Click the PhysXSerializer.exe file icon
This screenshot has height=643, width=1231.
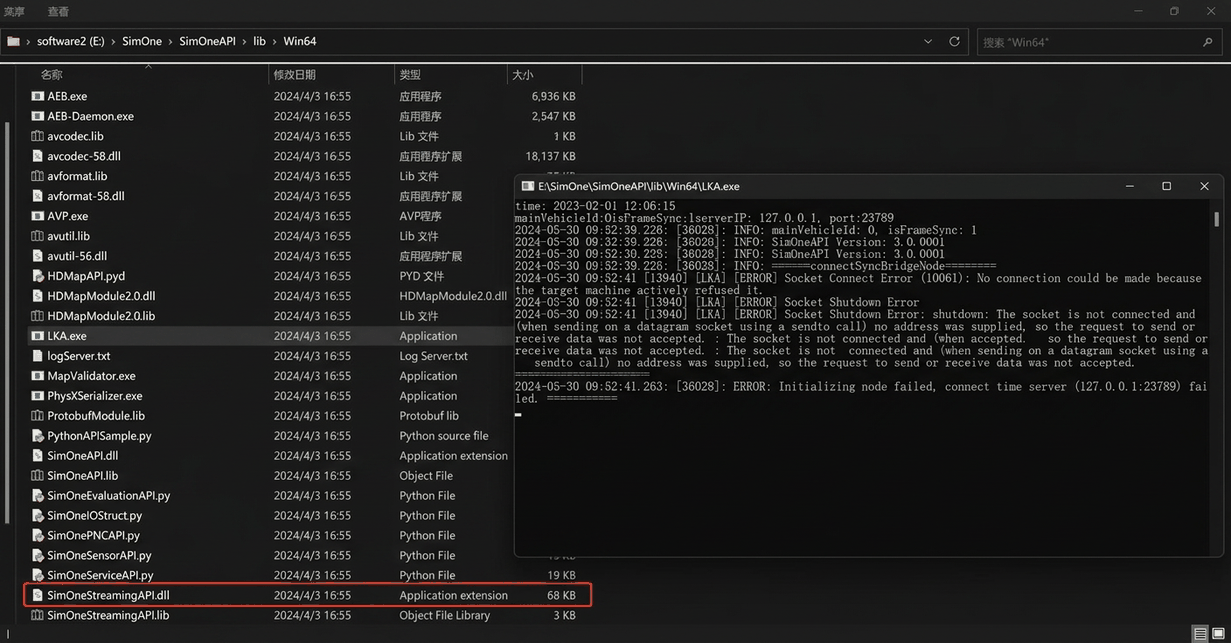[x=38, y=396]
